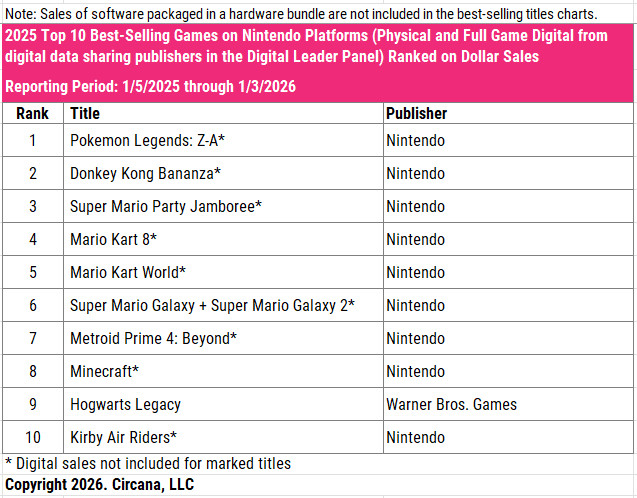Viewport: 637px width, 498px height.
Task: Click the Title column header
Action: [87, 114]
